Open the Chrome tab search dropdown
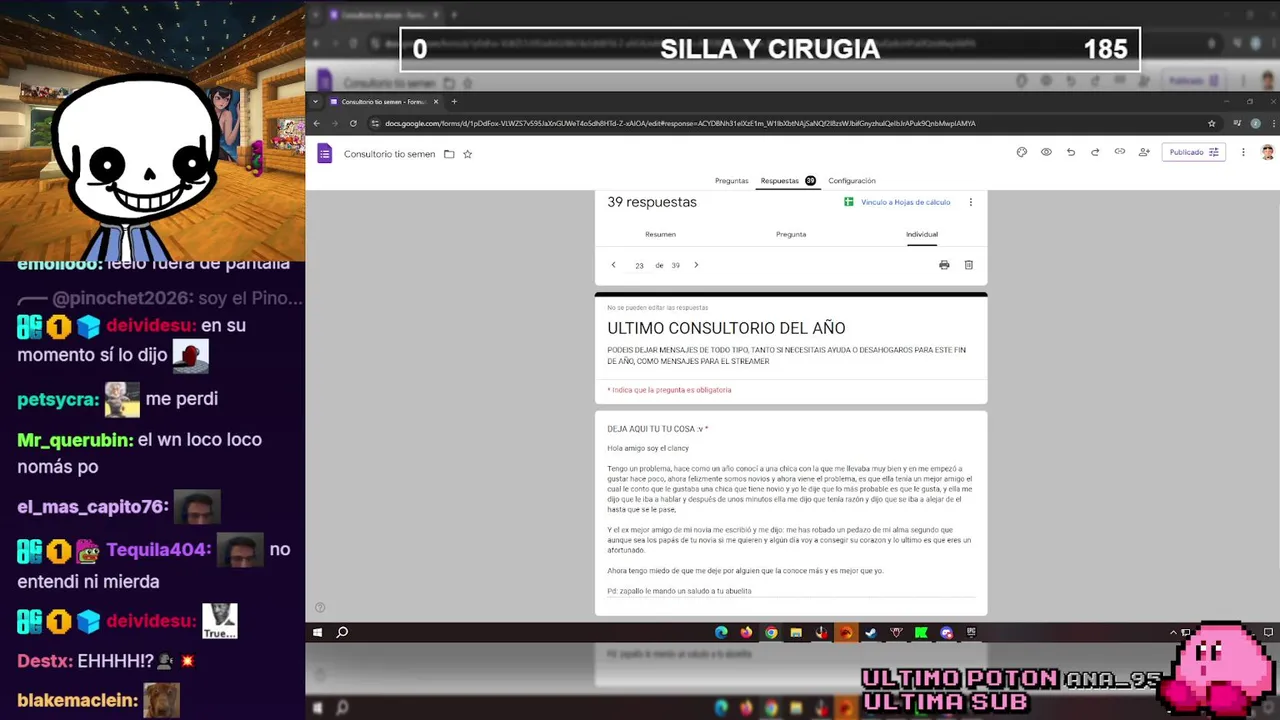This screenshot has height=720, width=1280. tap(316, 101)
